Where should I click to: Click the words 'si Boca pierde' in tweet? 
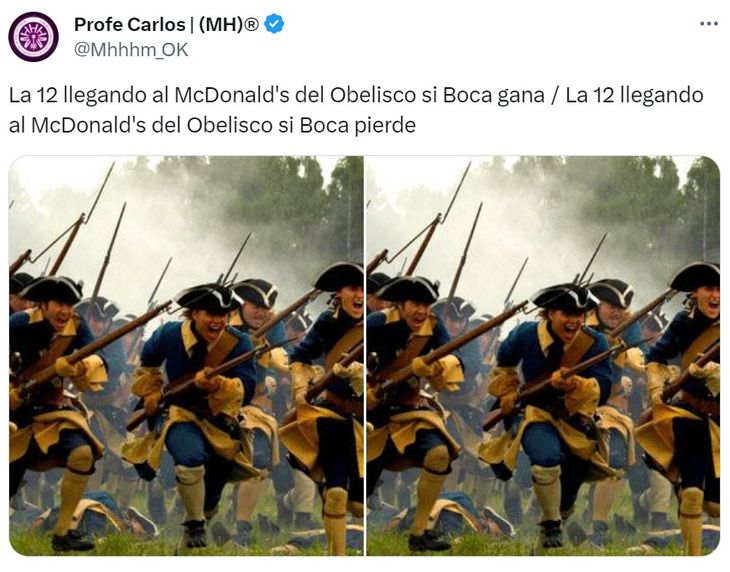[347, 125]
